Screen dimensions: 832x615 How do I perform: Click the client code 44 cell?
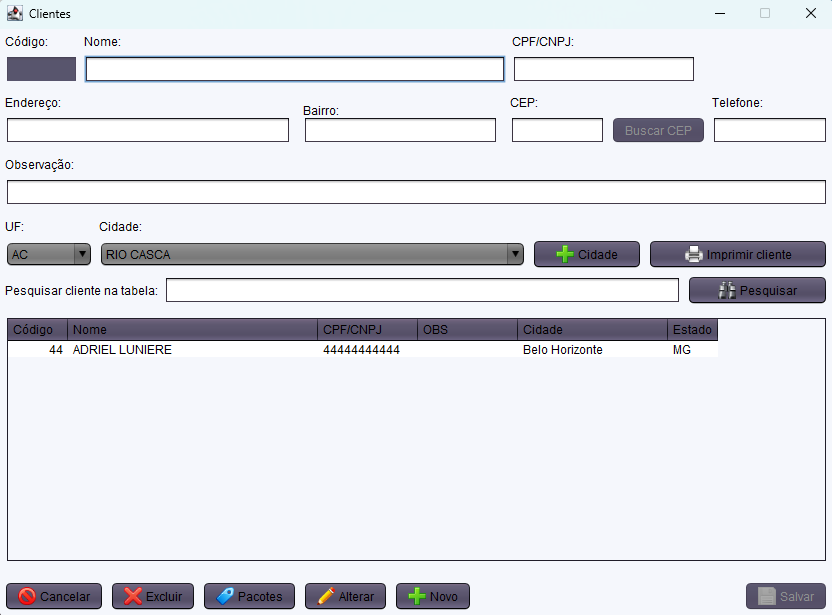click(38, 350)
